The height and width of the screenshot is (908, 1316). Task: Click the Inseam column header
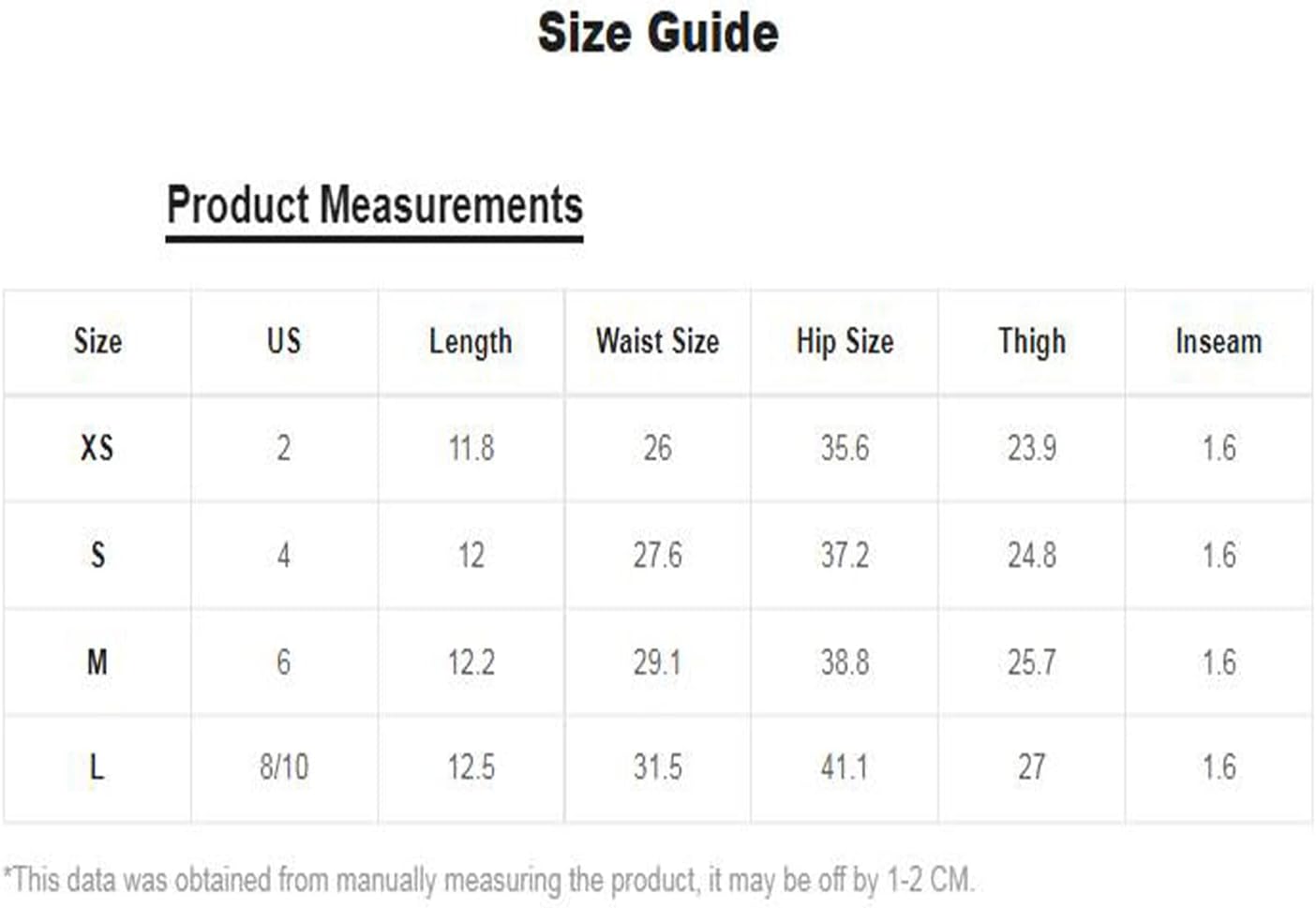1219,341
